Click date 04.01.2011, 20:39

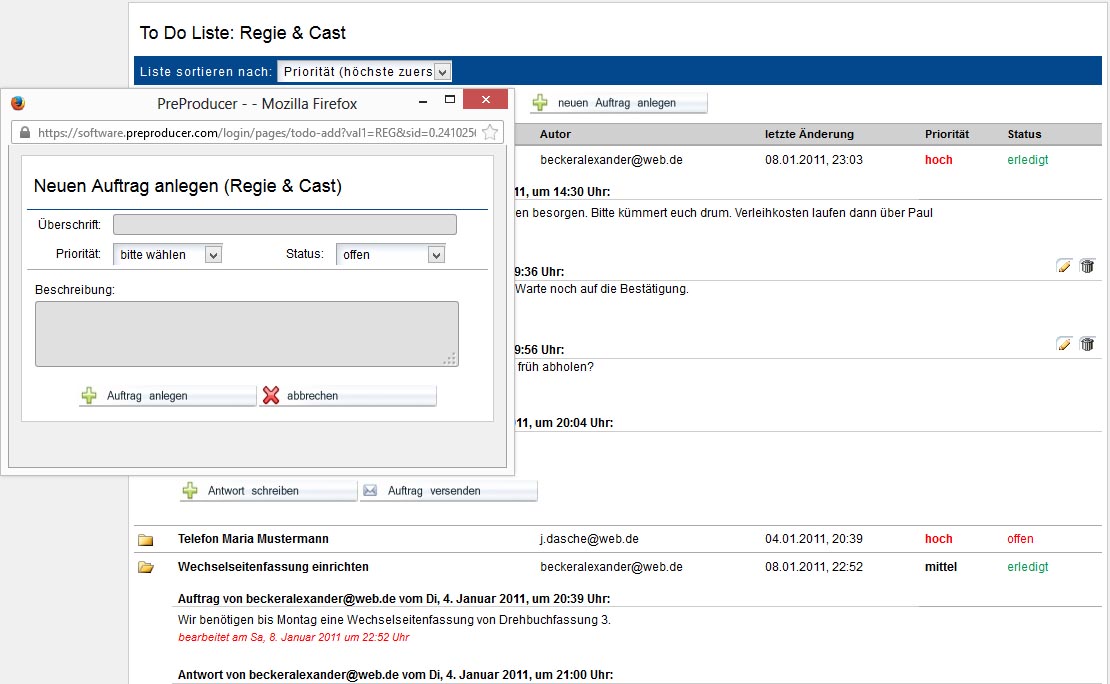[813, 539]
